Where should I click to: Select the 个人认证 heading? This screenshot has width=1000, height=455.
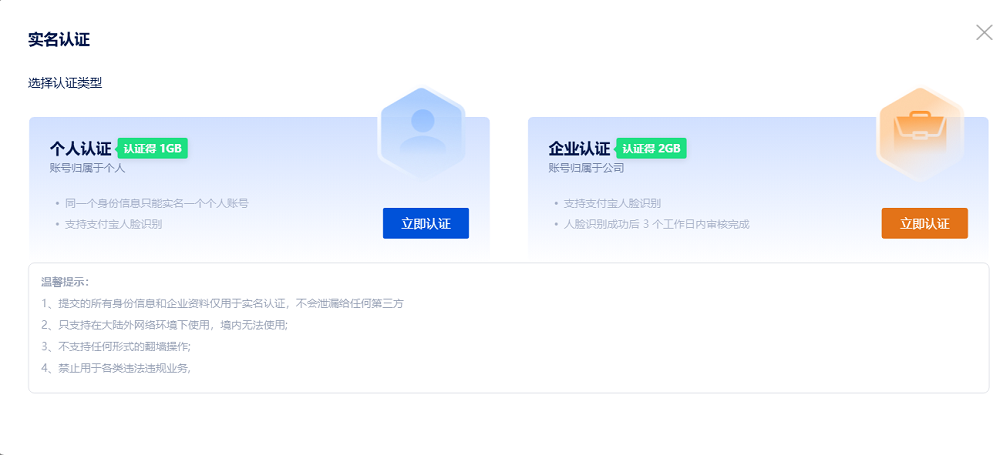click(x=81, y=149)
